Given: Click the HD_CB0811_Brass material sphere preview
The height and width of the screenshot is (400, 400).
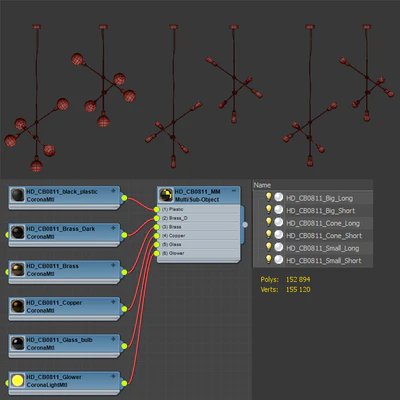Looking at the screenshot, I should (x=17, y=270).
